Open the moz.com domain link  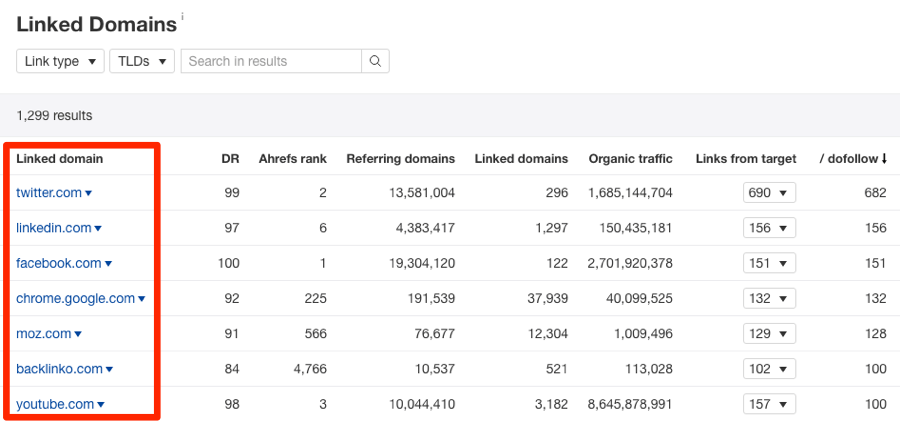pyautogui.click(x=44, y=334)
